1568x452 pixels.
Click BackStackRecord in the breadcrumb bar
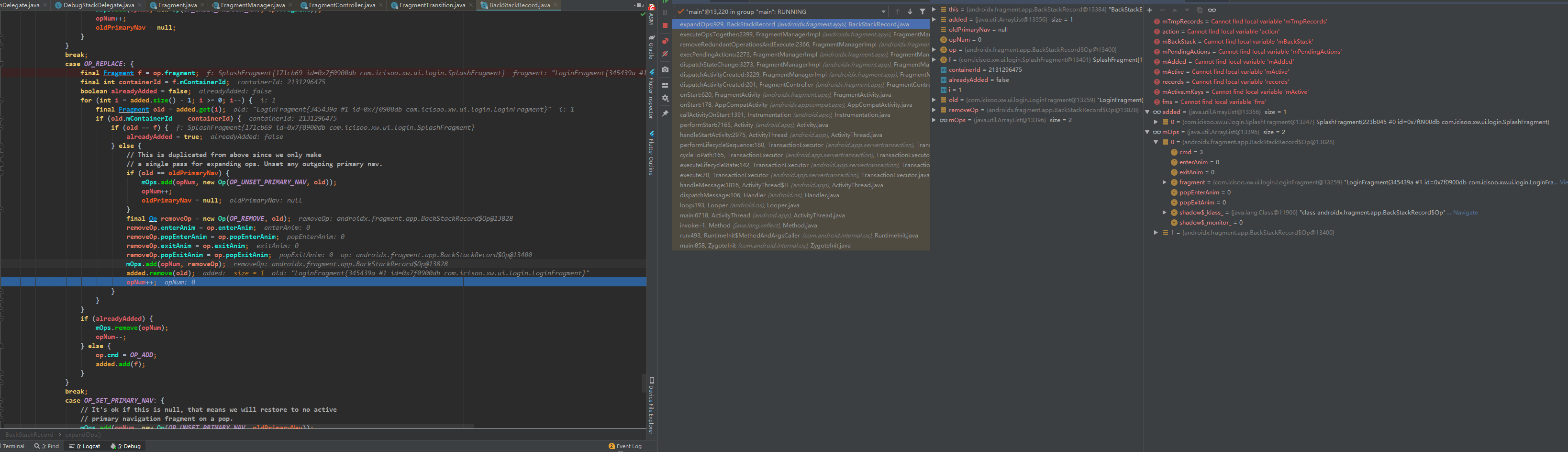pyautogui.click(x=29, y=434)
